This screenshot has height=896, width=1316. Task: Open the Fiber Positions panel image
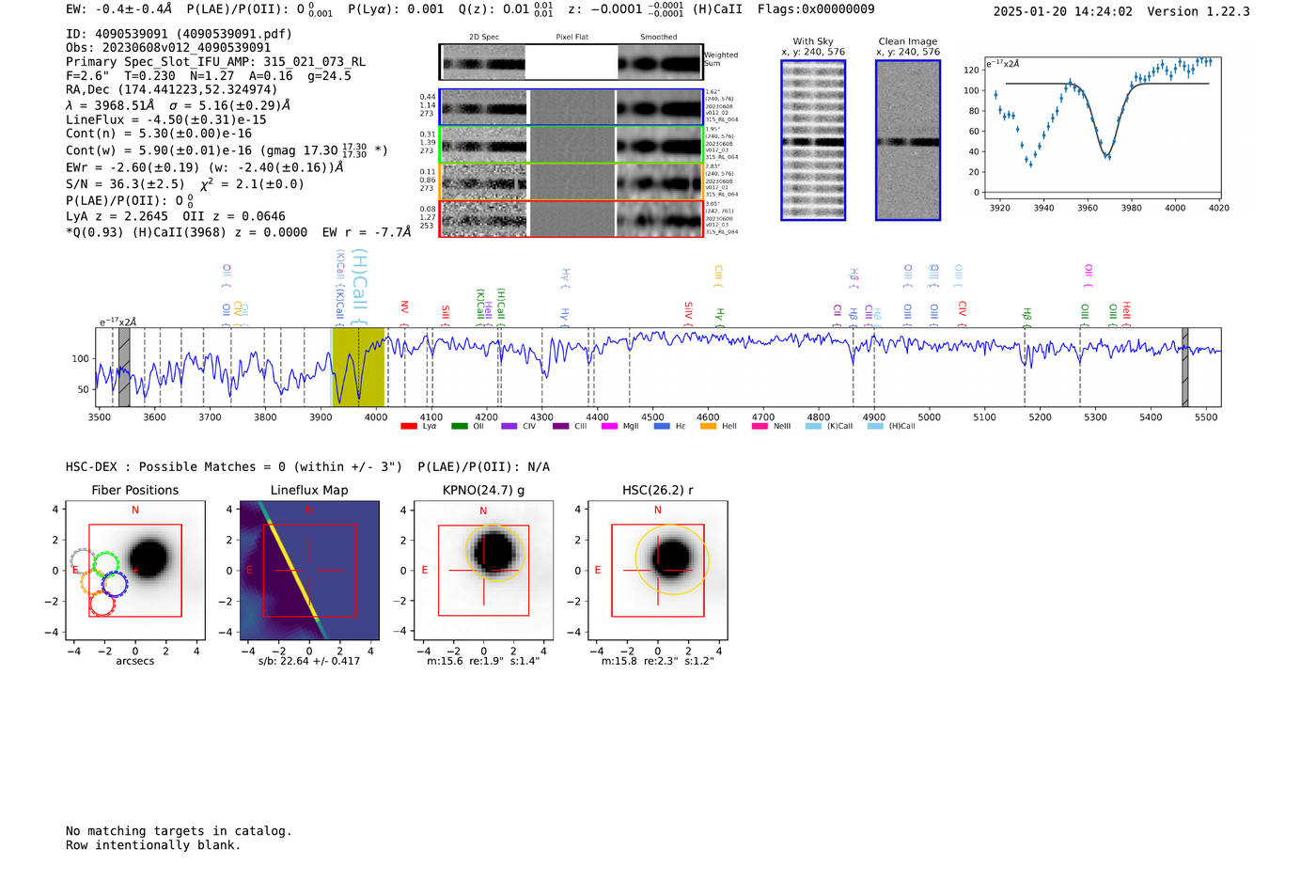135,571
